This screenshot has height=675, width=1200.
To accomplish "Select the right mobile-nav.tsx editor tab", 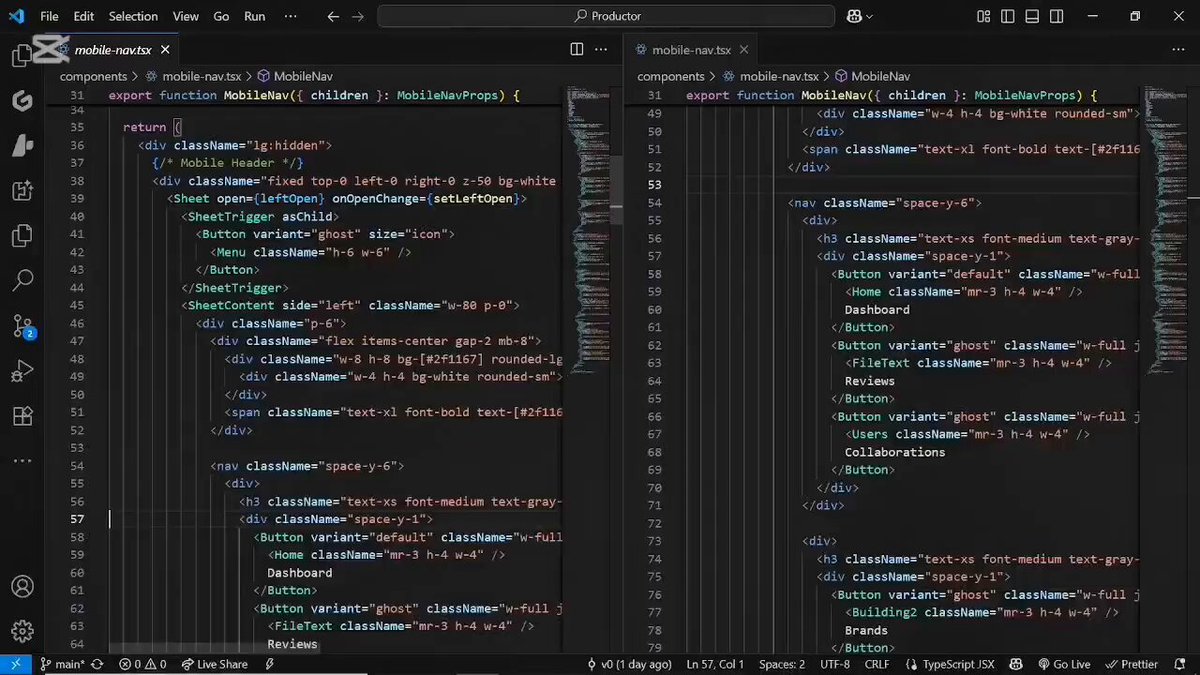I will pos(692,49).
